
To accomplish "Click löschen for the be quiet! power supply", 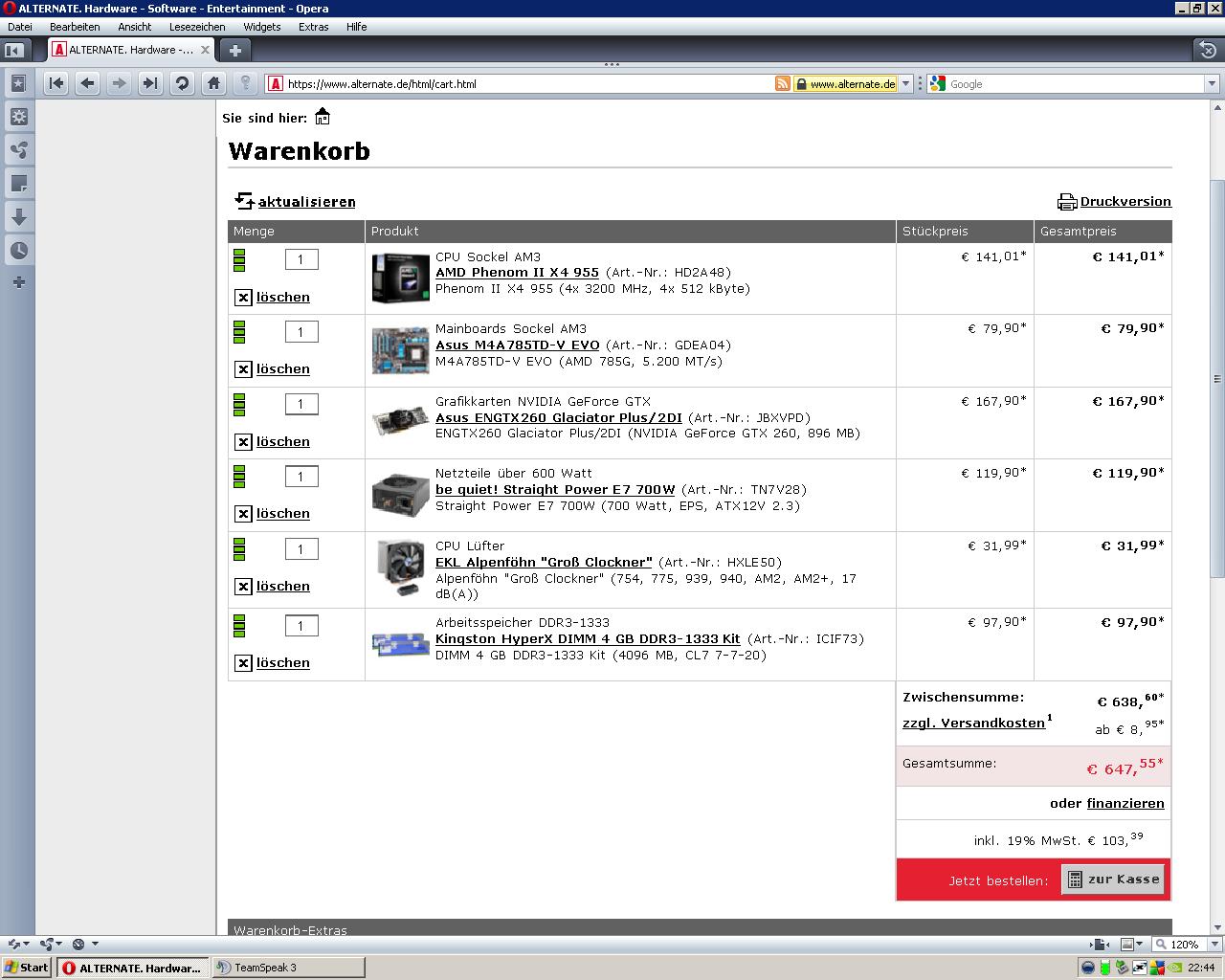I will point(283,514).
